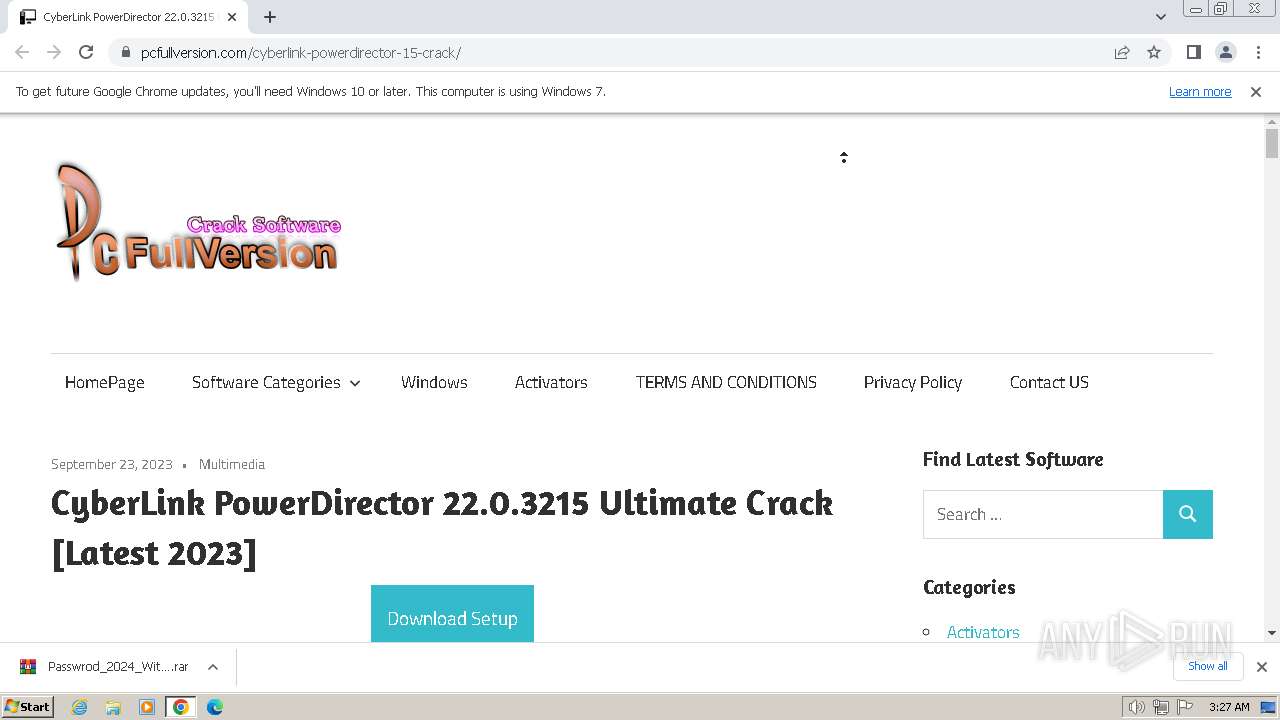Go back with the browser back arrow
Viewport: 1280px width, 720px height.
pyautogui.click(x=22, y=52)
